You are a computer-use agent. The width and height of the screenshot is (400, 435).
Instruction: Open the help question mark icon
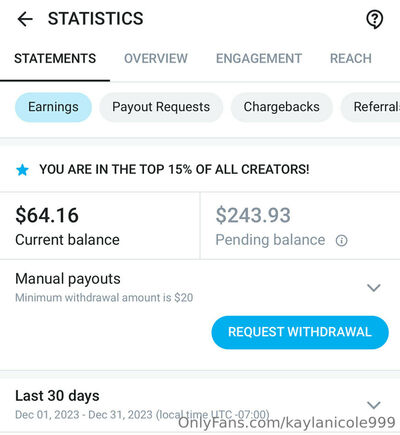click(x=375, y=19)
